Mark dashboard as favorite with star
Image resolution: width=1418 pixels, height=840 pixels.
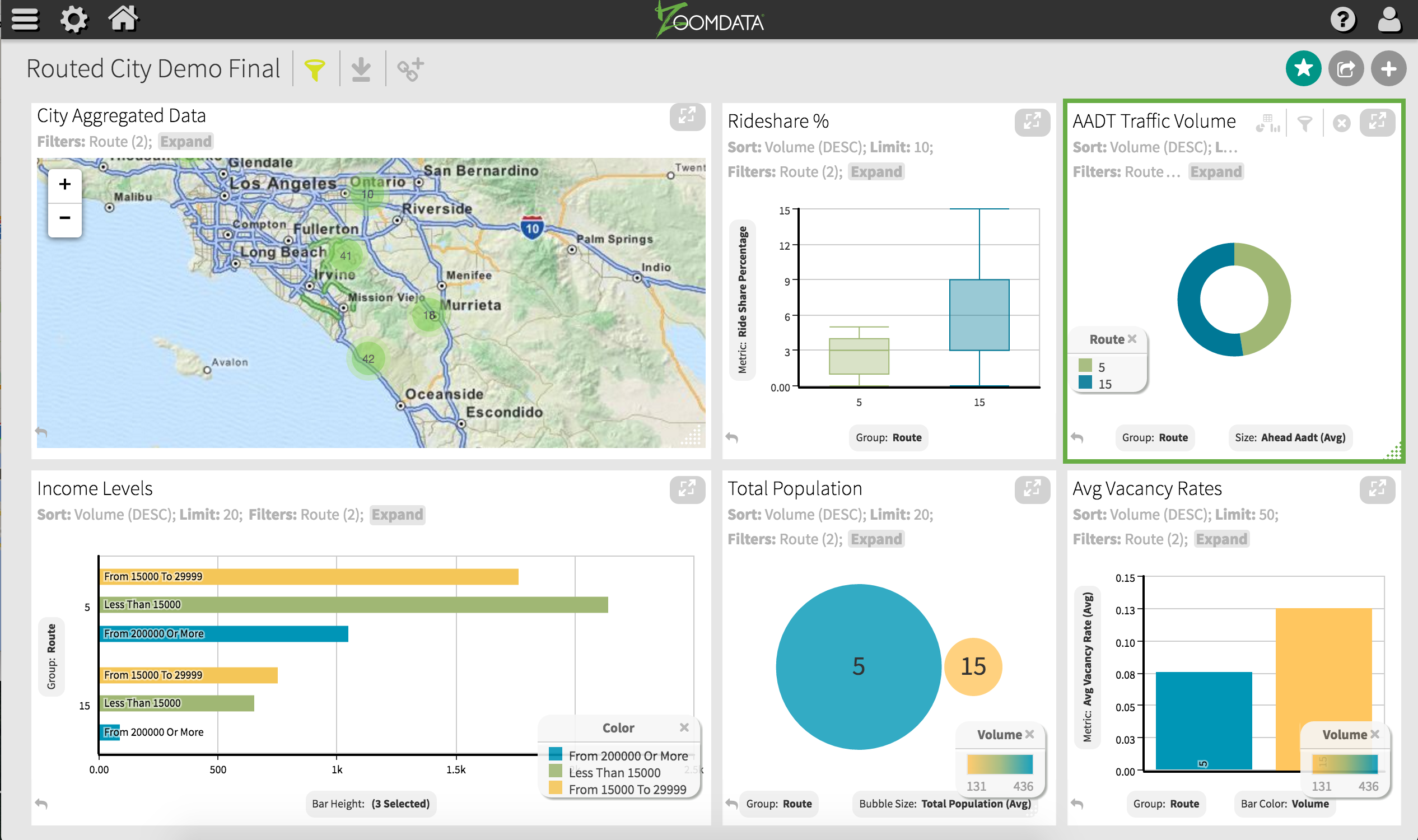coord(1303,69)
